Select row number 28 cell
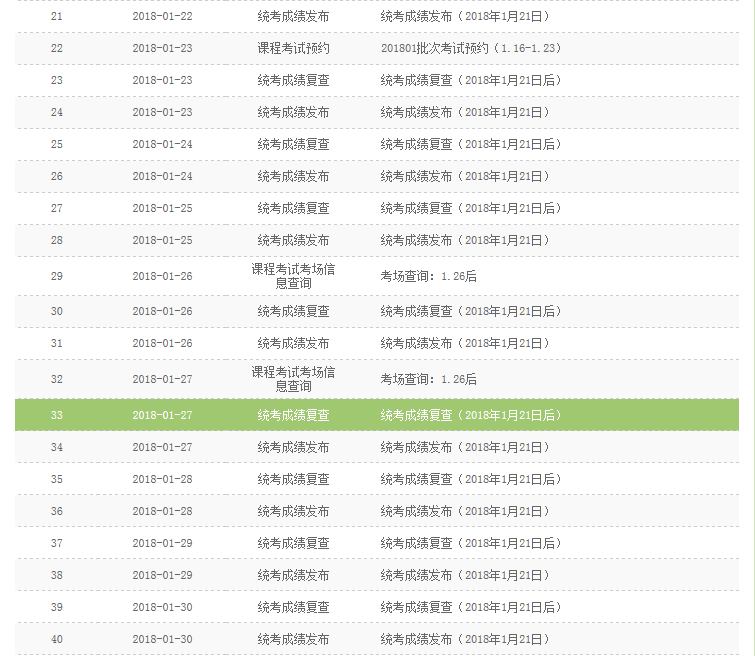Screen dimensions: 755x656 point(56,240)
